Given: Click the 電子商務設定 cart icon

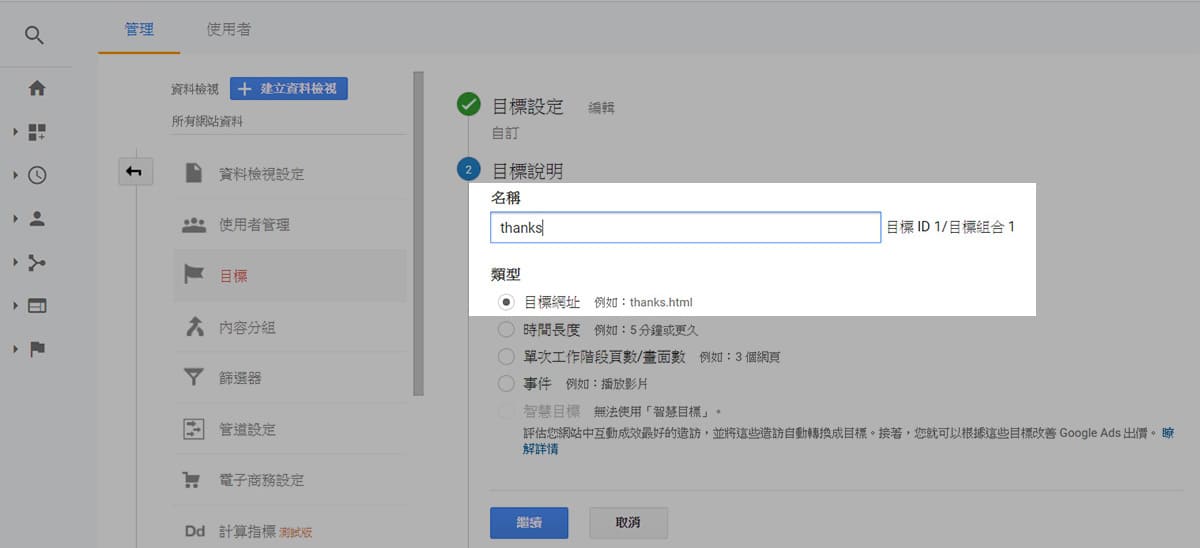Looking at the screenshot, I should [194, 480].
